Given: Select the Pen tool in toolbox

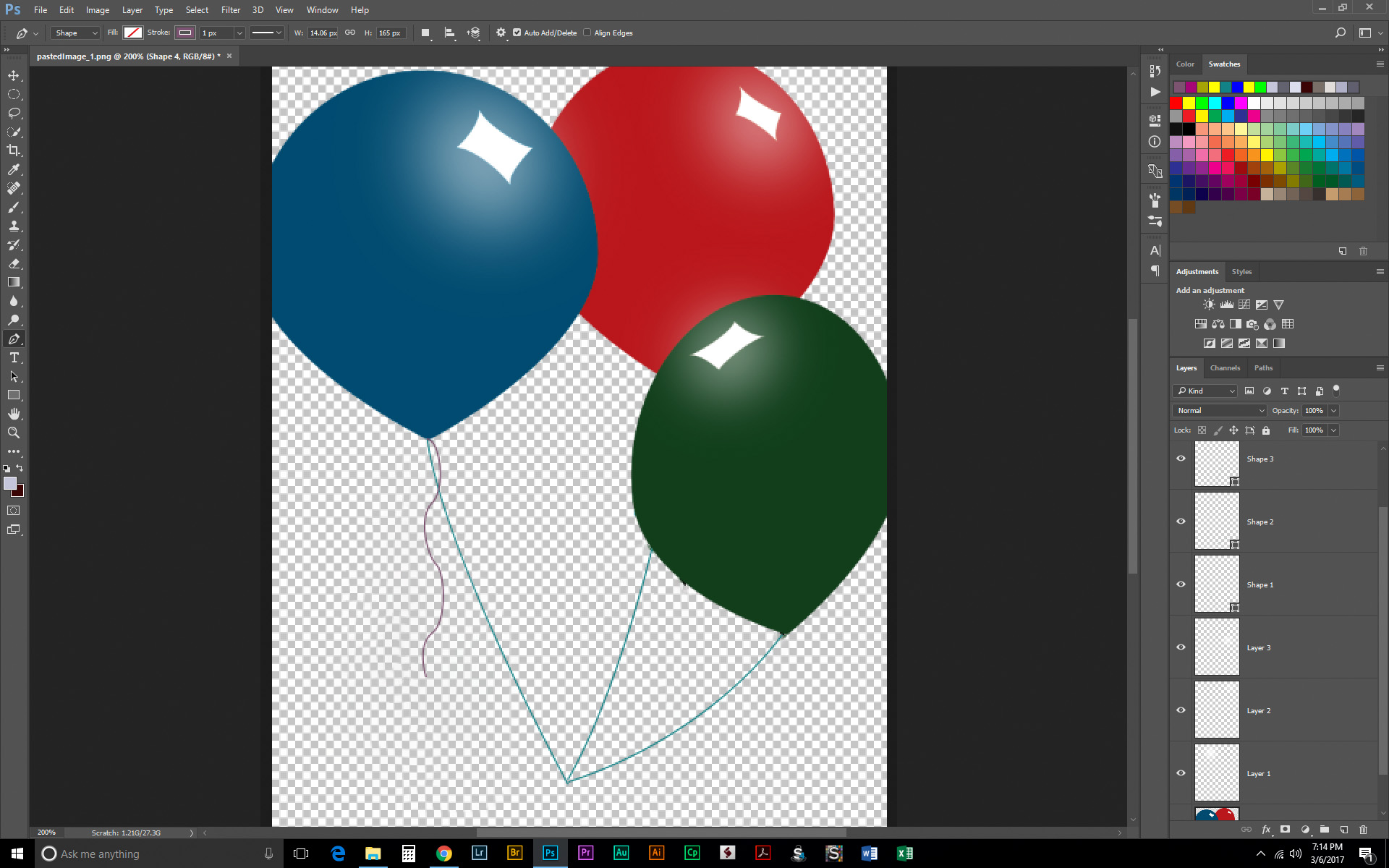Looking at the screenshot, I should coord(14,339).
